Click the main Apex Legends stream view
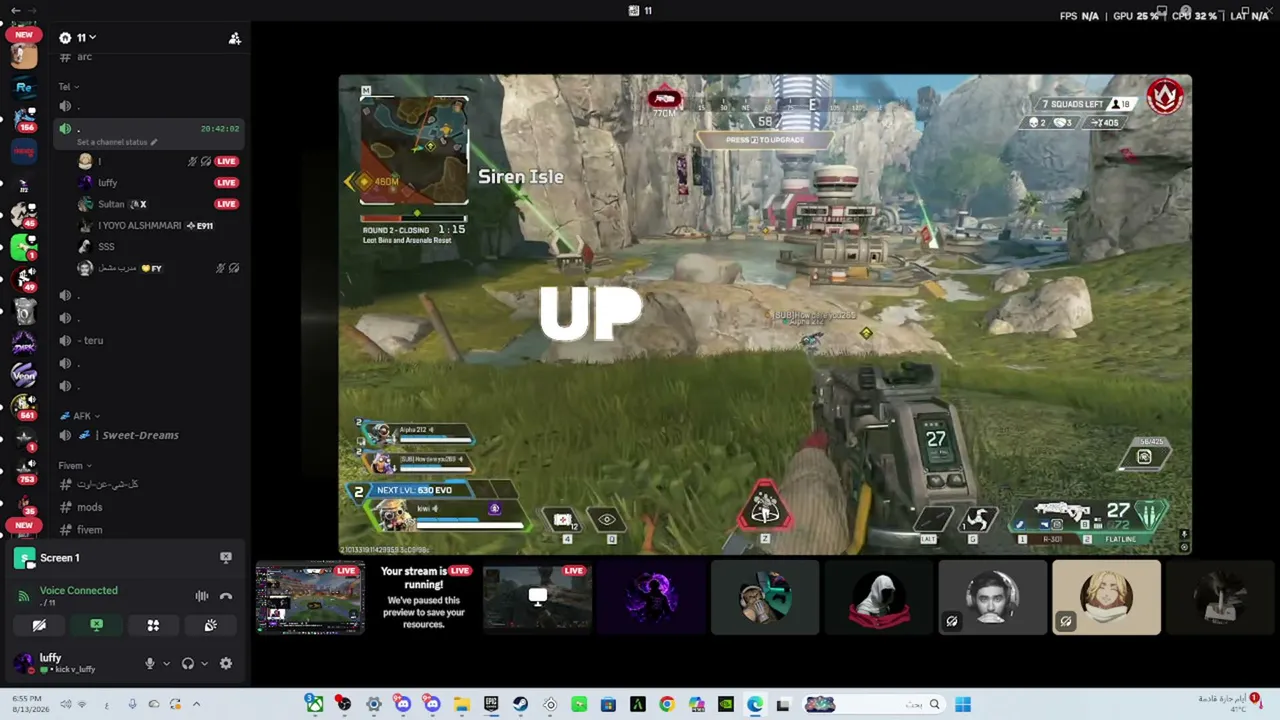 765,315
